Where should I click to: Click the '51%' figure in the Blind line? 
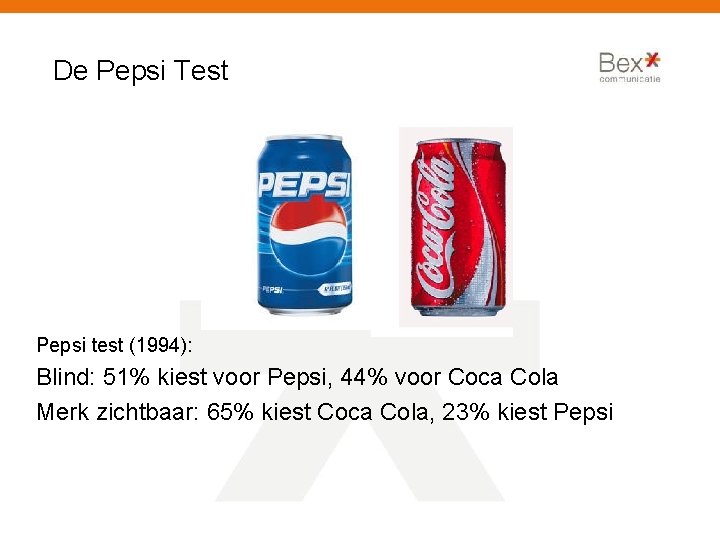(126, 377)
